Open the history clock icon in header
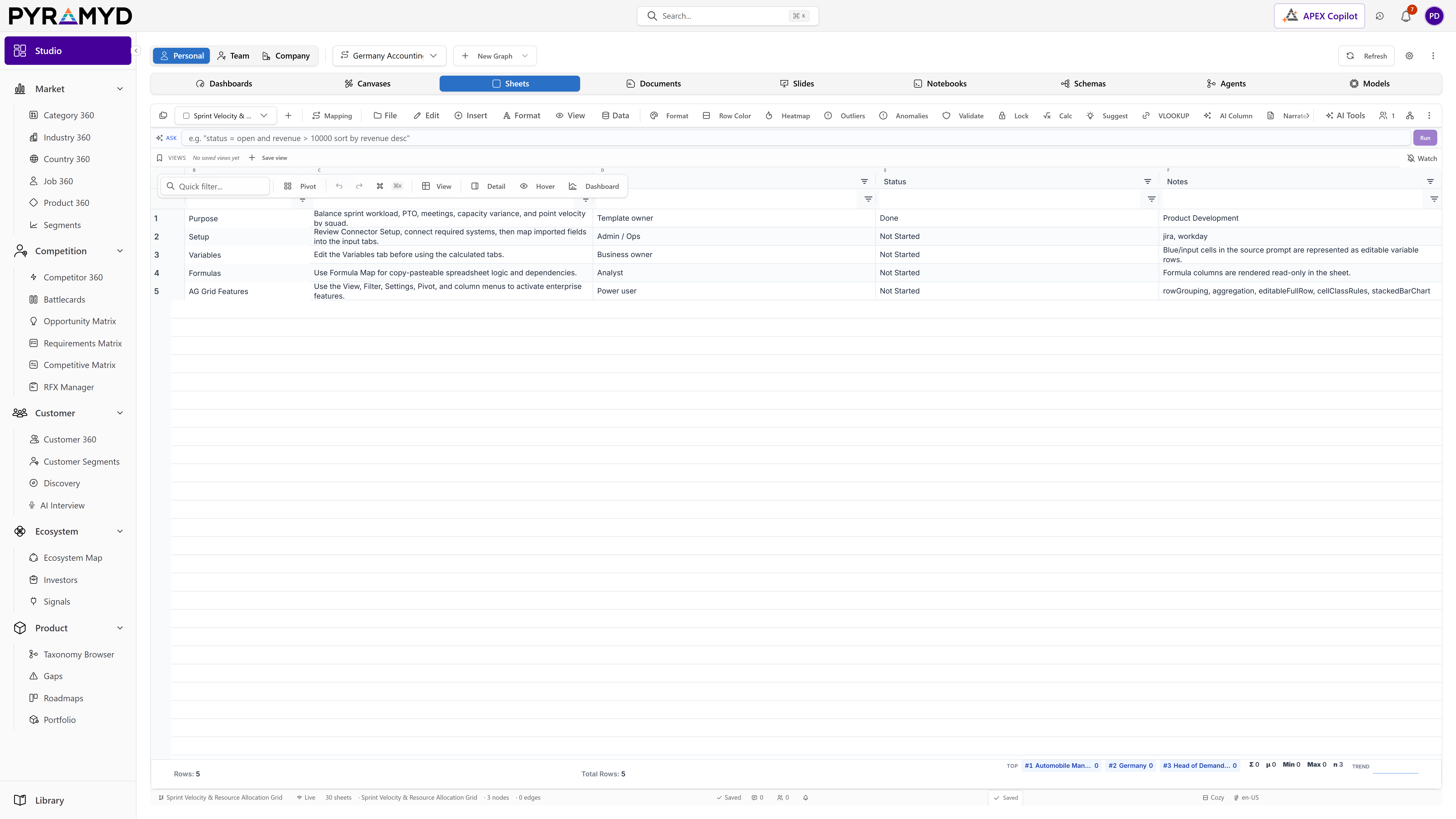The image size is (1456, 819). coord(1380,16)
